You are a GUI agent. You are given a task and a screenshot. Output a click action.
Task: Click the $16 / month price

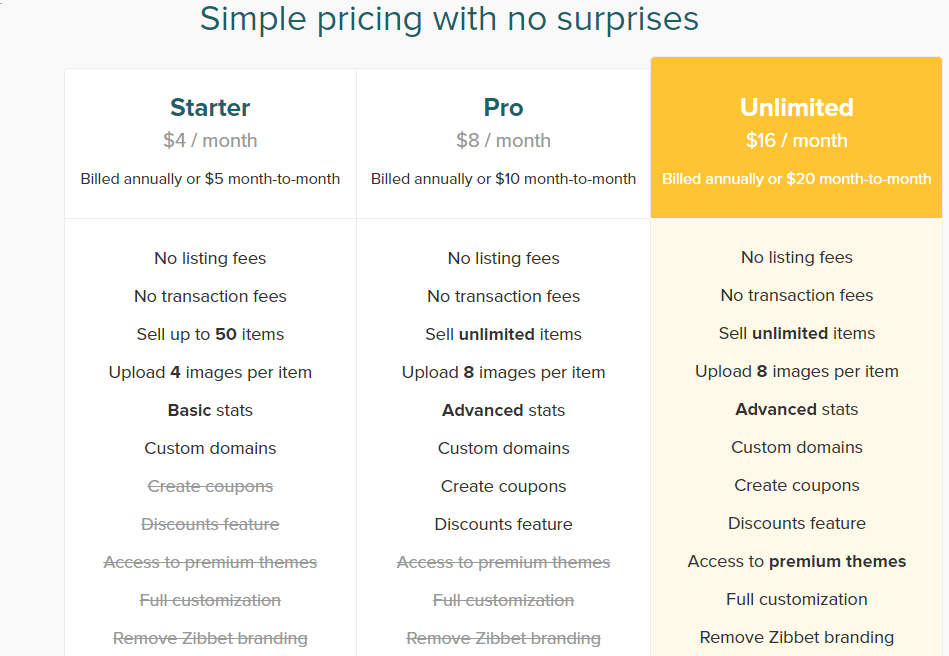pyautogui.click(x=796, y=140)
